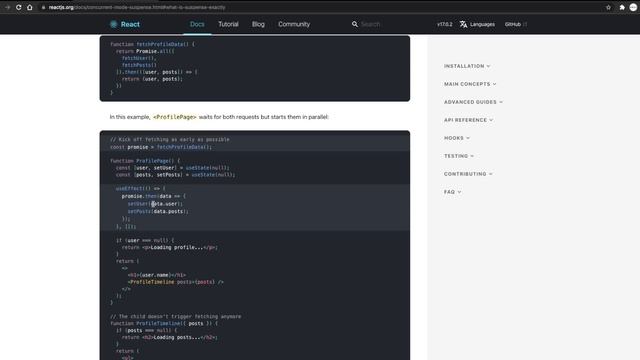This screenshot has height=360, width=640.
Task: Expand the Hooks section
Action: point(457,138)
